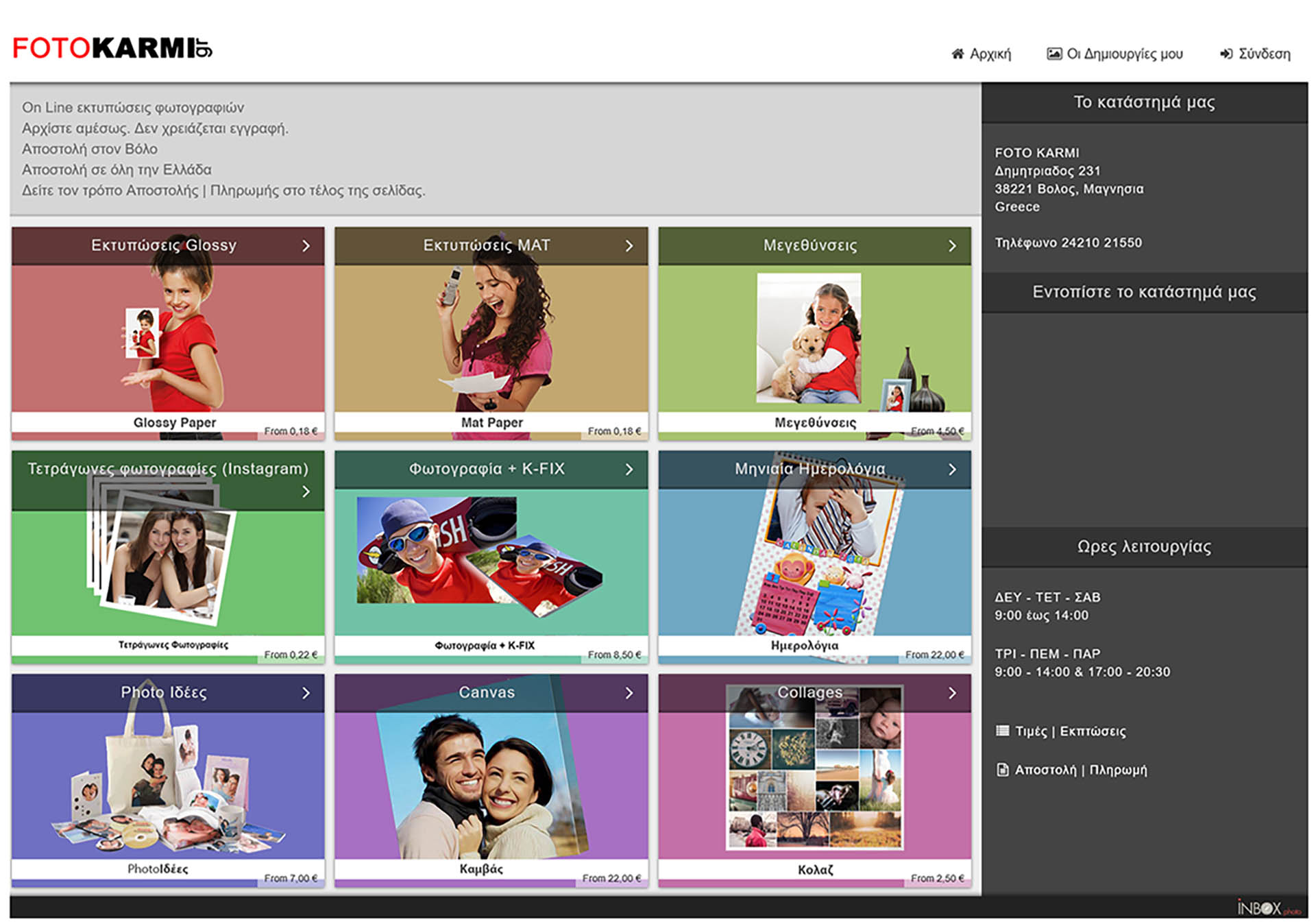Screen dimensions: 1316x924
Task: Open the Αρχική menu item
Action: coord(990,53)
